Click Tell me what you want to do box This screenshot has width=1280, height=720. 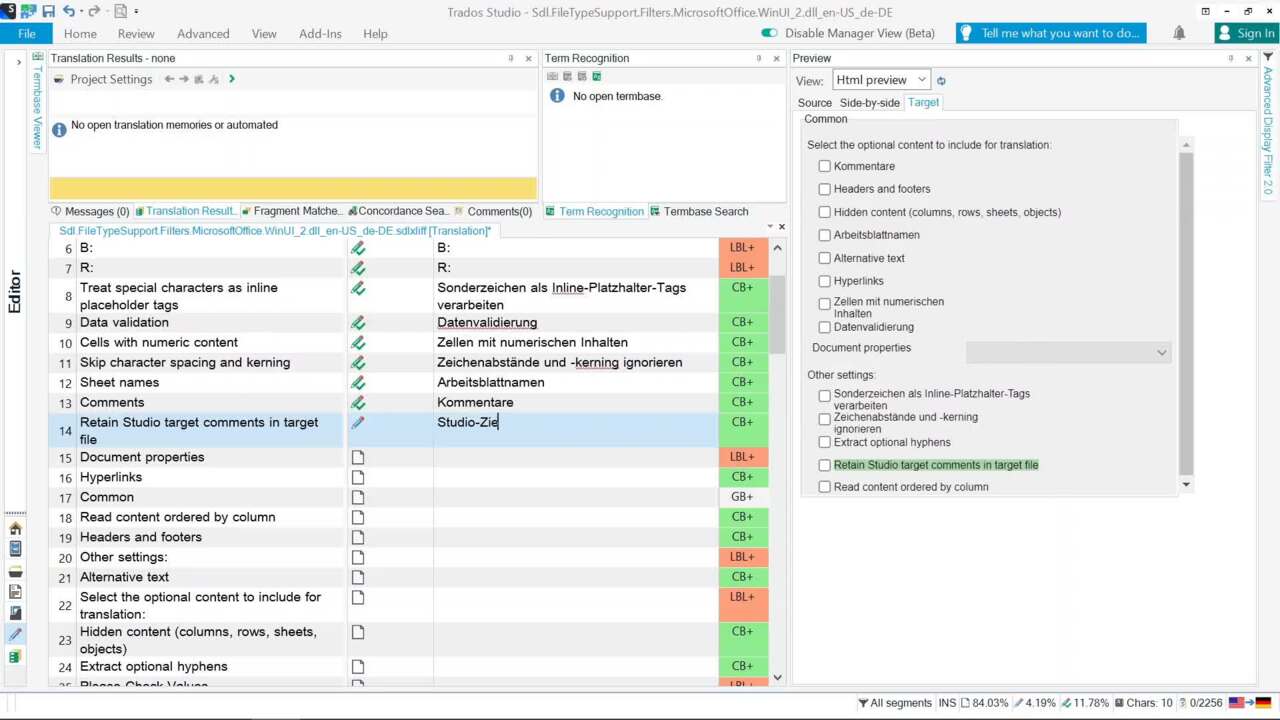pyautogui.click(x=1051, y=33)
